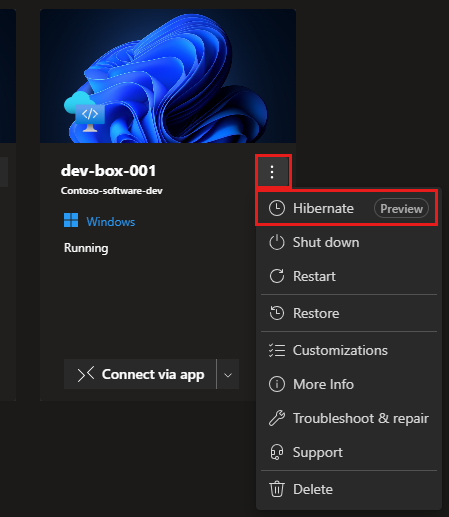
Task: Click the Restore history clock icon
Action: click(x=277, y=313)
